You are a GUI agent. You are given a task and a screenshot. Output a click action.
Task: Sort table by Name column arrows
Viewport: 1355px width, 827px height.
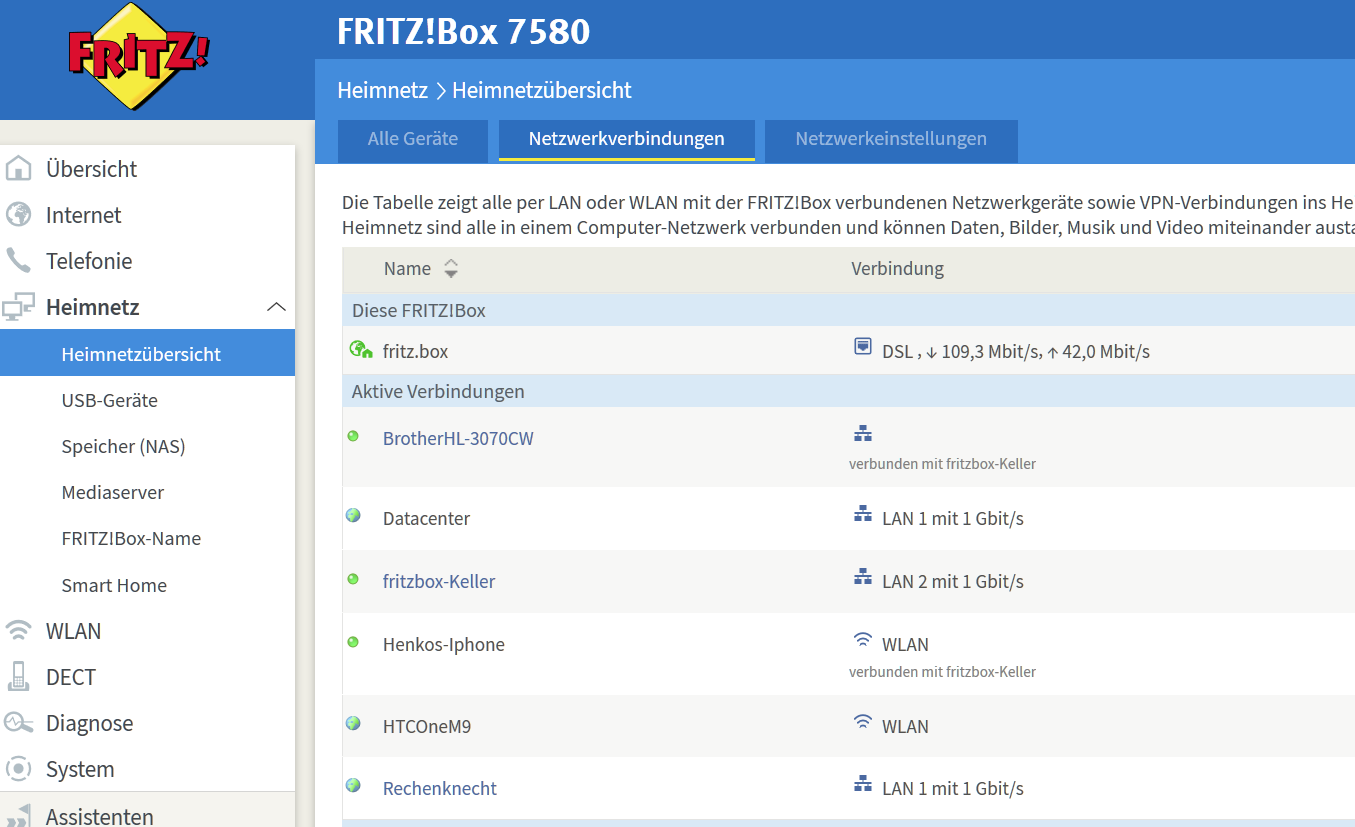(x=451, y=268)
